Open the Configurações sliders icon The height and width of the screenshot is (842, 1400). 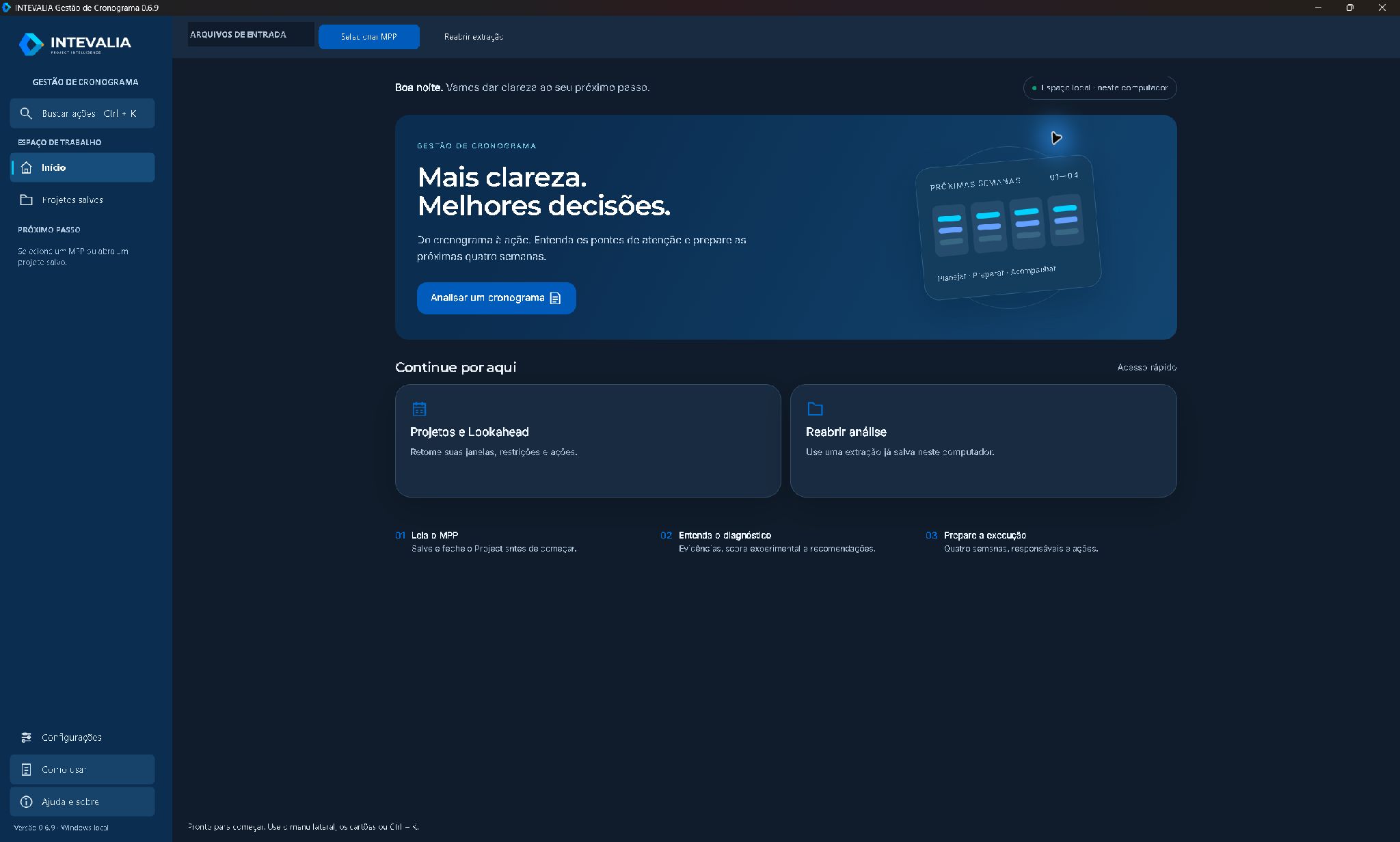point(26,737)
